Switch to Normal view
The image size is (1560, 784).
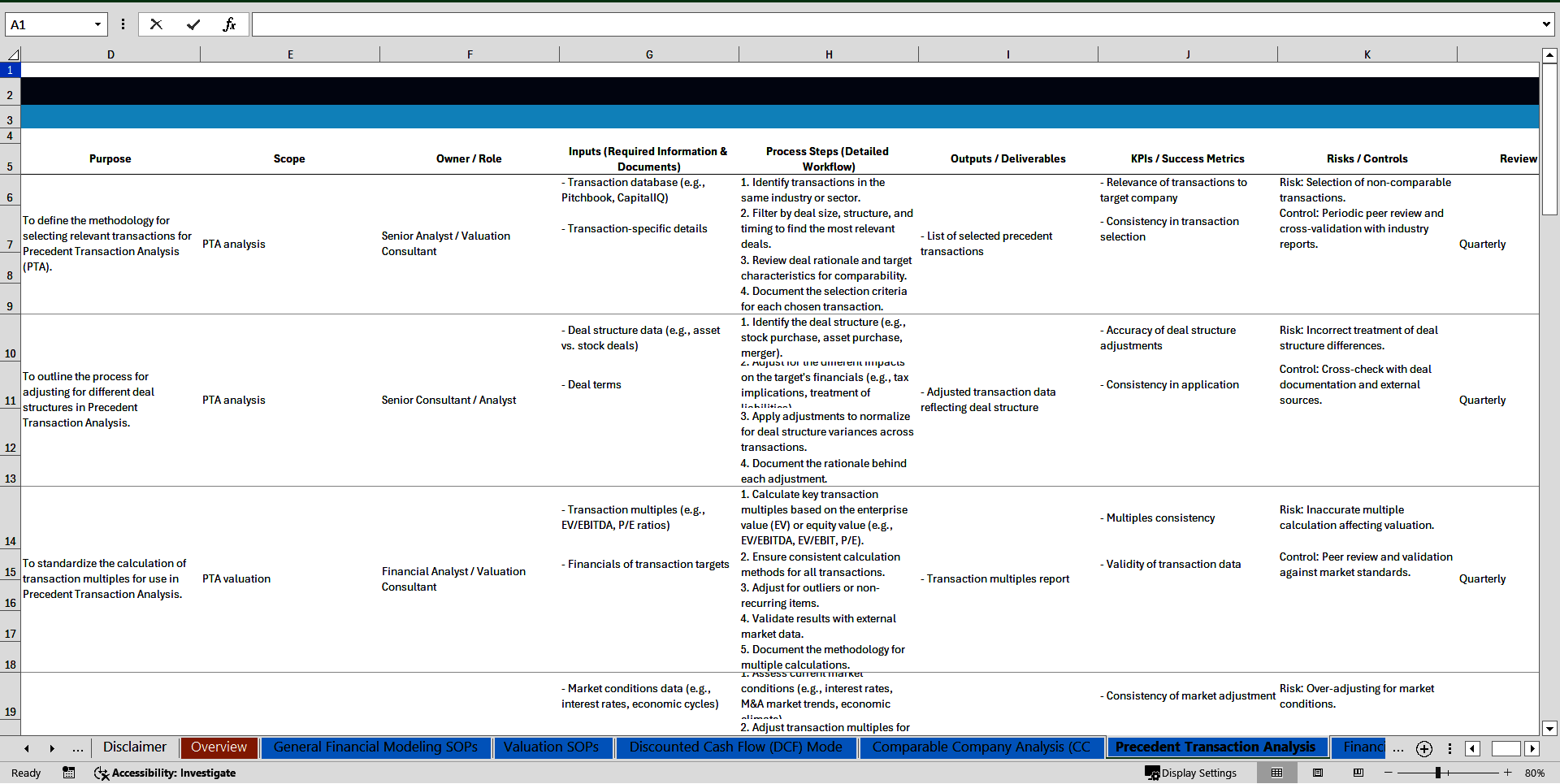pyautogui.click(x=1276, y=773)
